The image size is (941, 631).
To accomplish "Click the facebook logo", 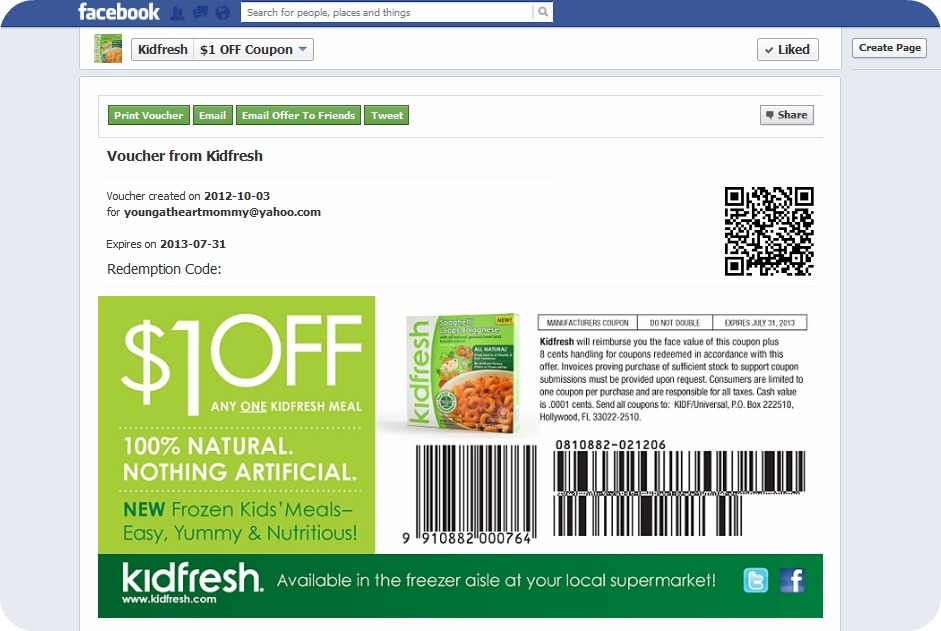I will pos(119,12).
